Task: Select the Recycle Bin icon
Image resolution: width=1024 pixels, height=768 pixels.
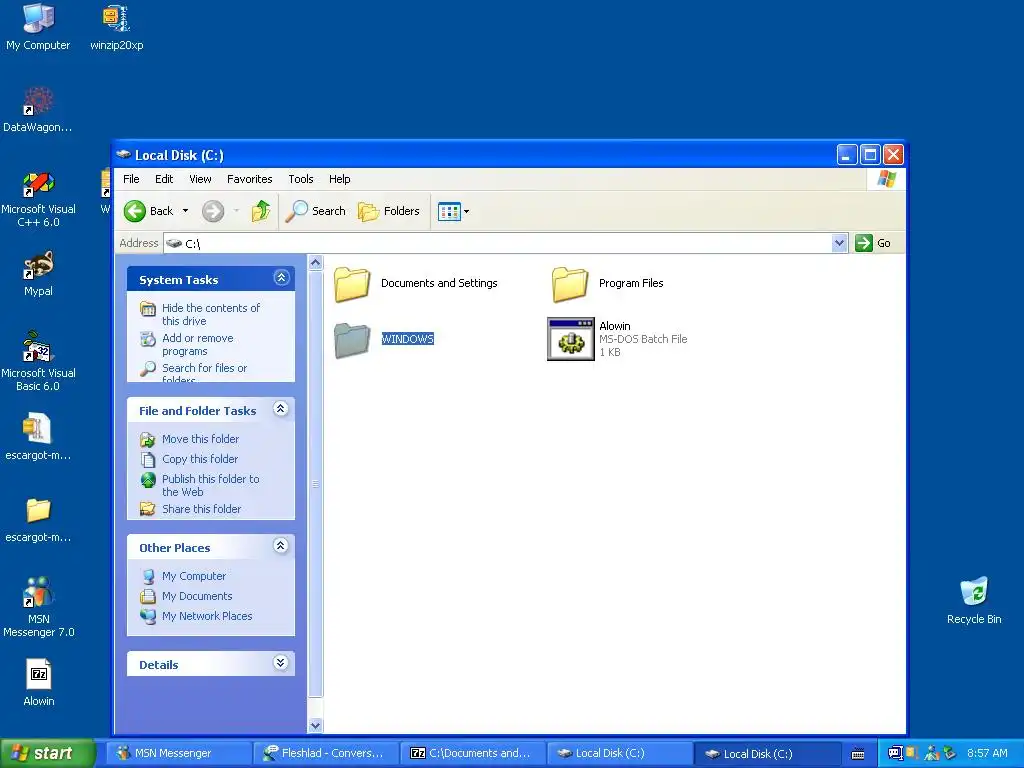Action: (974, 601)
